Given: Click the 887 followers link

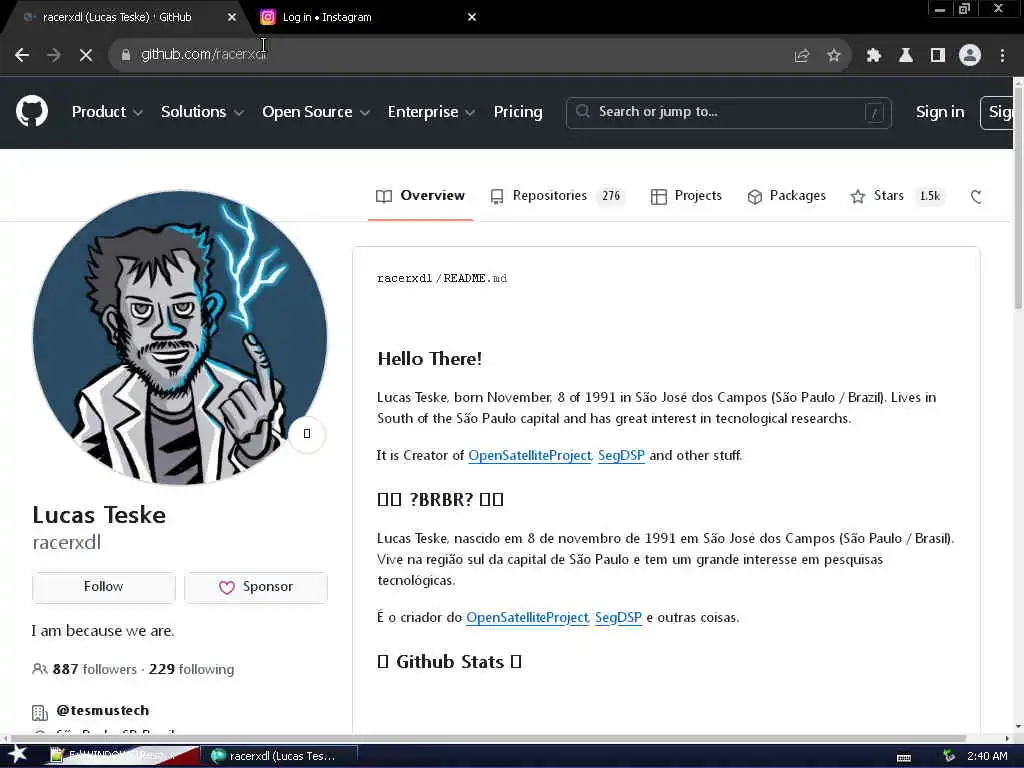Looking at the screenshot, I should click(x=95, y=669).
